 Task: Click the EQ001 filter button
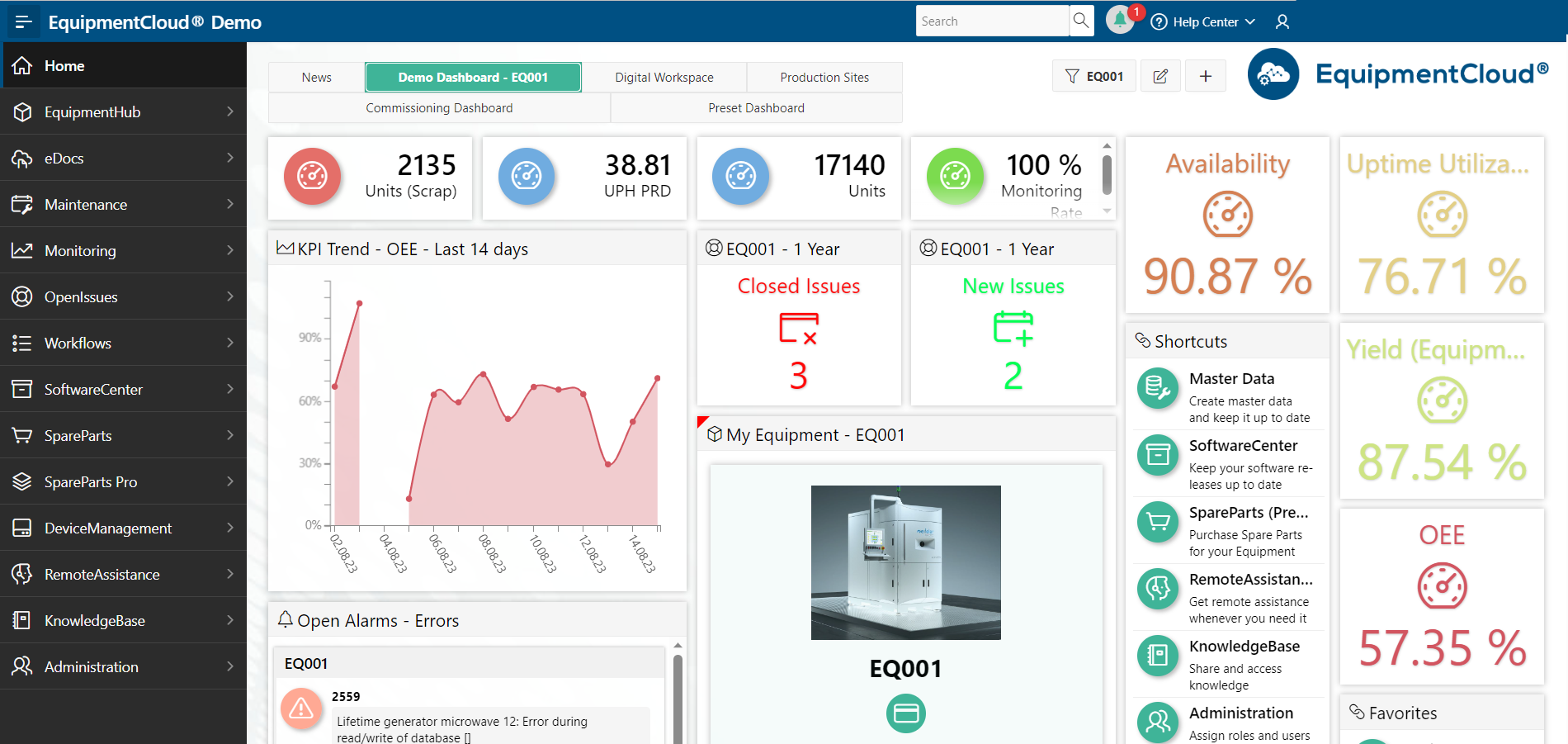click(x=1093, y=75)
